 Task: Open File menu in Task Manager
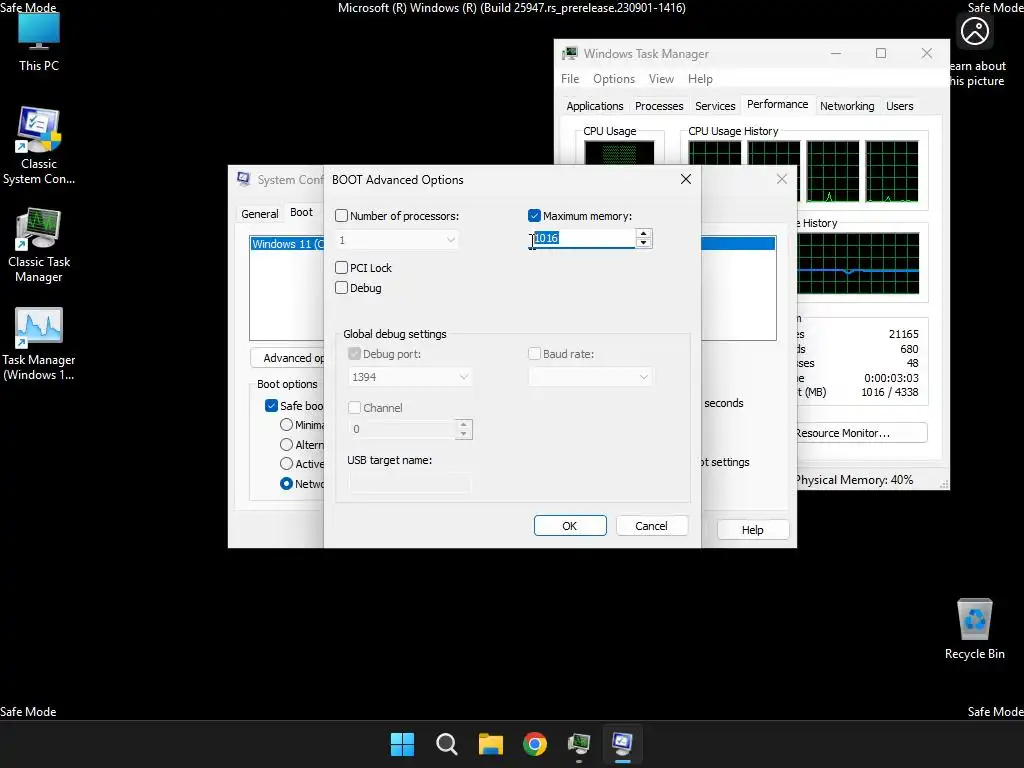[x=570, y=78]
